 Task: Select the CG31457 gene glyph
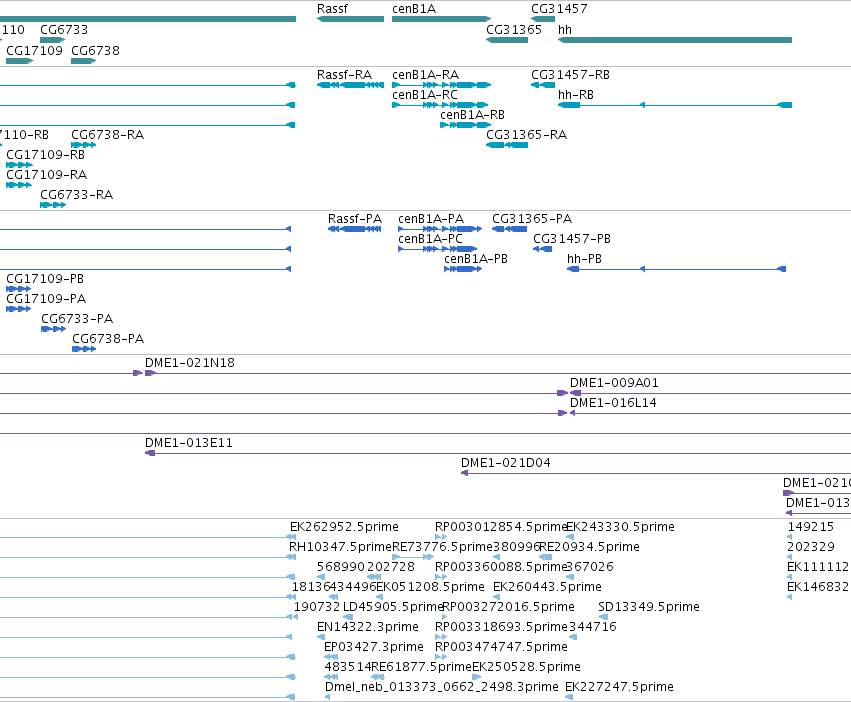[543, 19]
